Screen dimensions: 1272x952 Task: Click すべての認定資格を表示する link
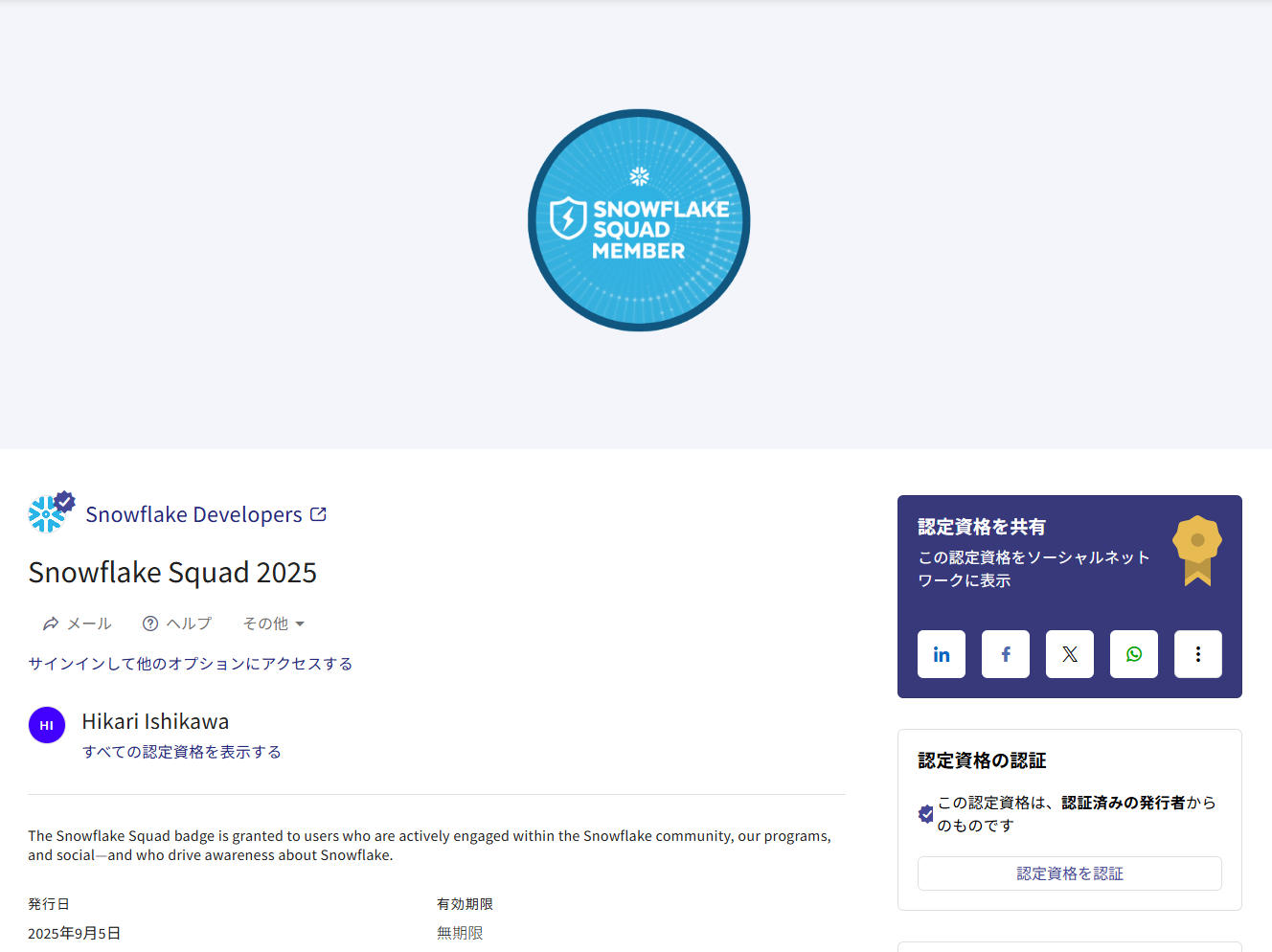[182, 752]
